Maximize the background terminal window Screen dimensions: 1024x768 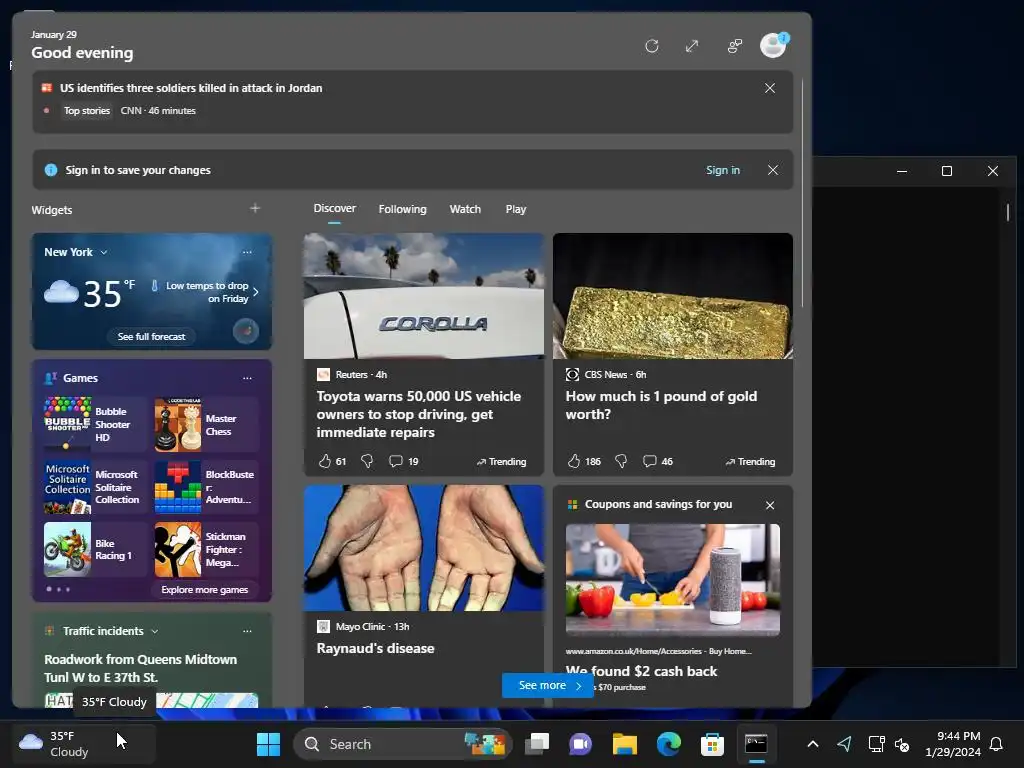(x=947, y=171)
